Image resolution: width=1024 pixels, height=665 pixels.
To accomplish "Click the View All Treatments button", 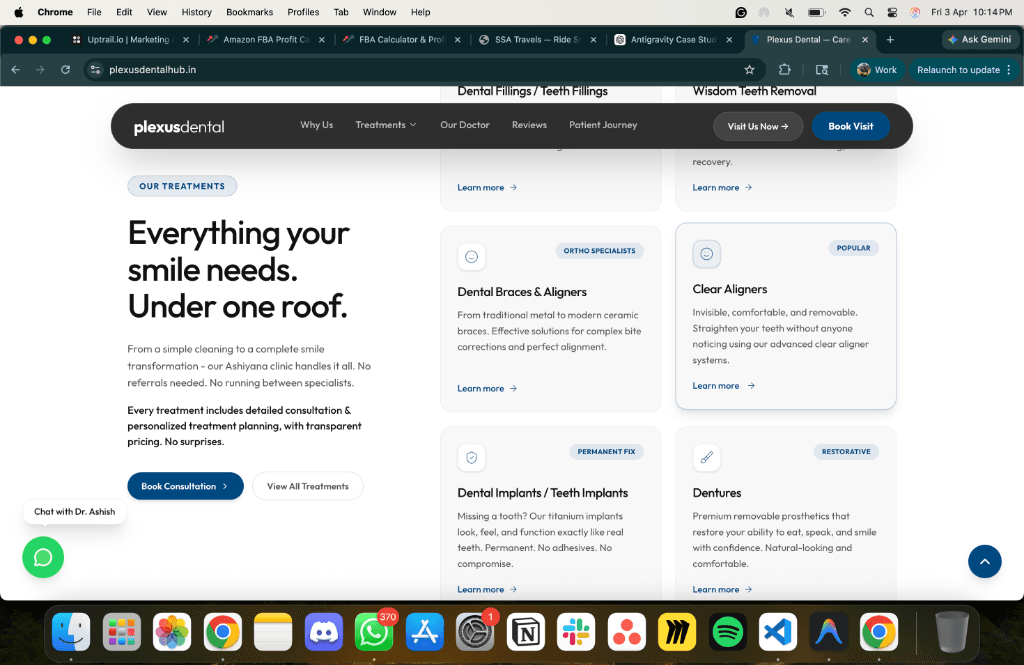I will coord(307,486).
